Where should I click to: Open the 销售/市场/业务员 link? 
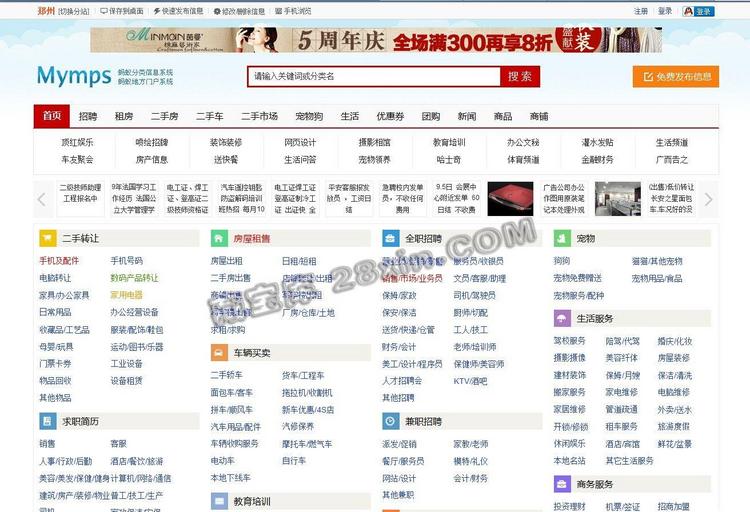[412, 278]
